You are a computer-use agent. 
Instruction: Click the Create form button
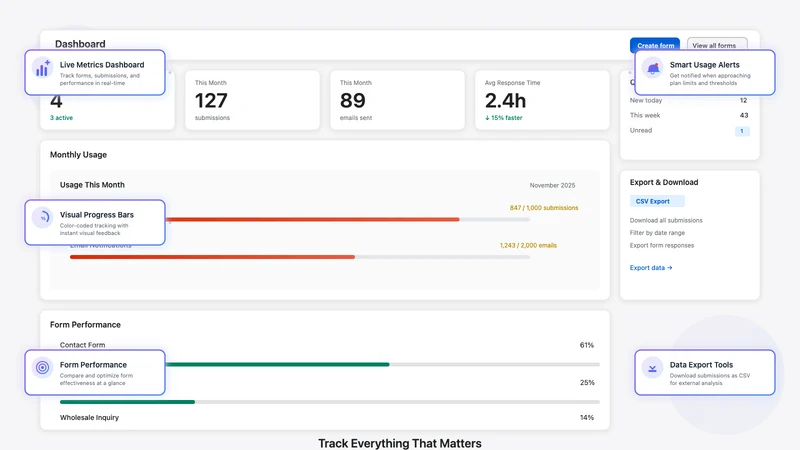[655, 45]
